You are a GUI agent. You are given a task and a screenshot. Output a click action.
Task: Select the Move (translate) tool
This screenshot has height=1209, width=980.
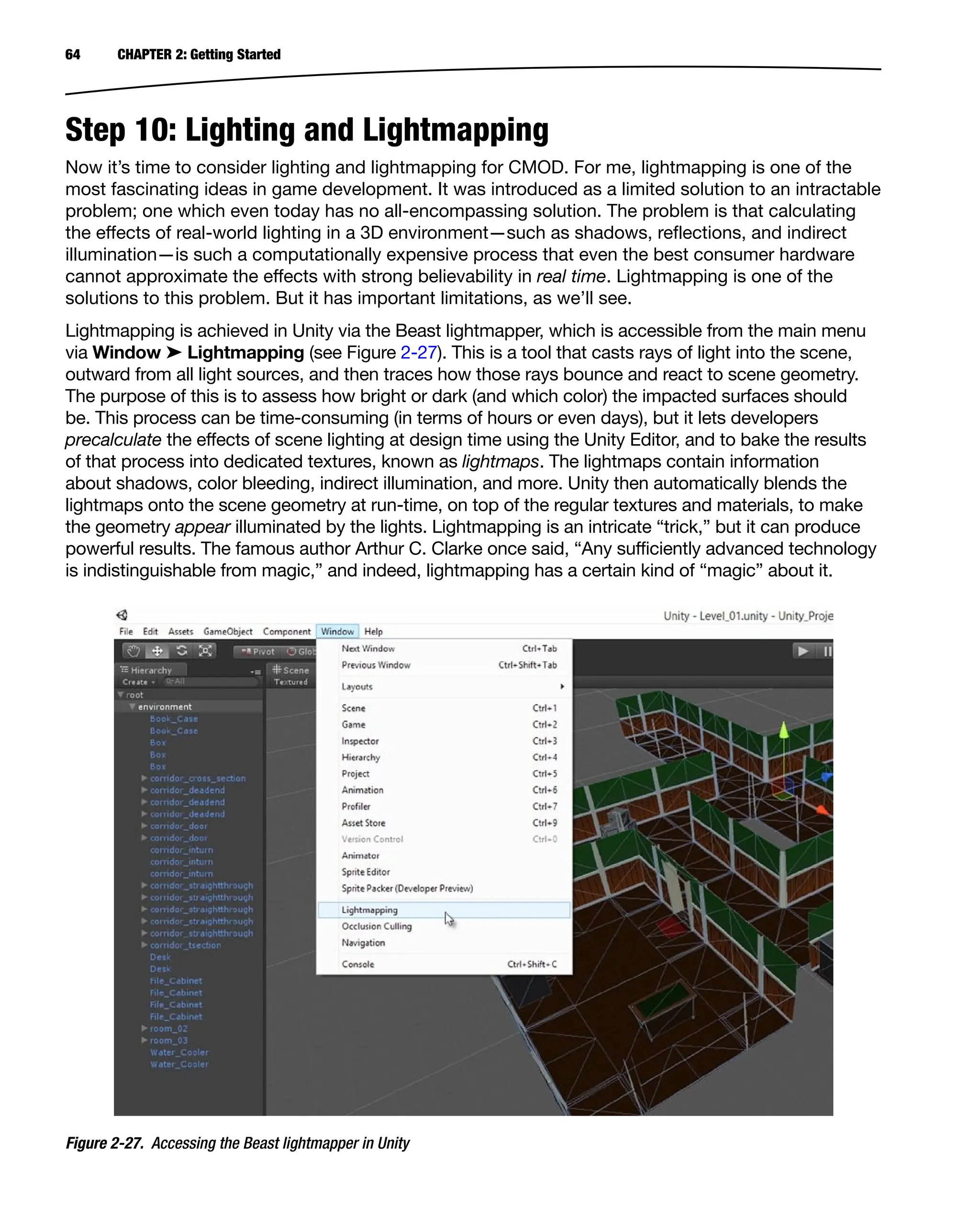click(x=157, y=651)
